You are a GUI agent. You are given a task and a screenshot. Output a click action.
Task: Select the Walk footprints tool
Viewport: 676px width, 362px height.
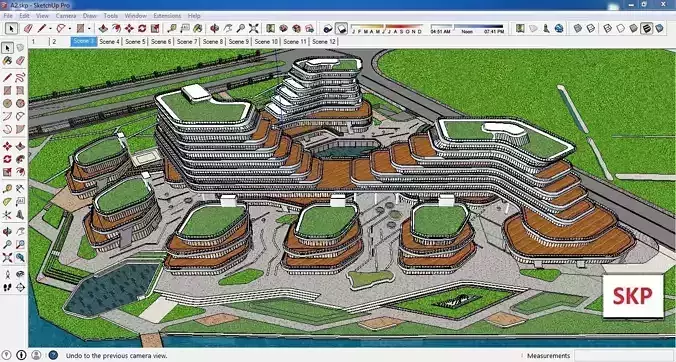(x=7, y=287)
